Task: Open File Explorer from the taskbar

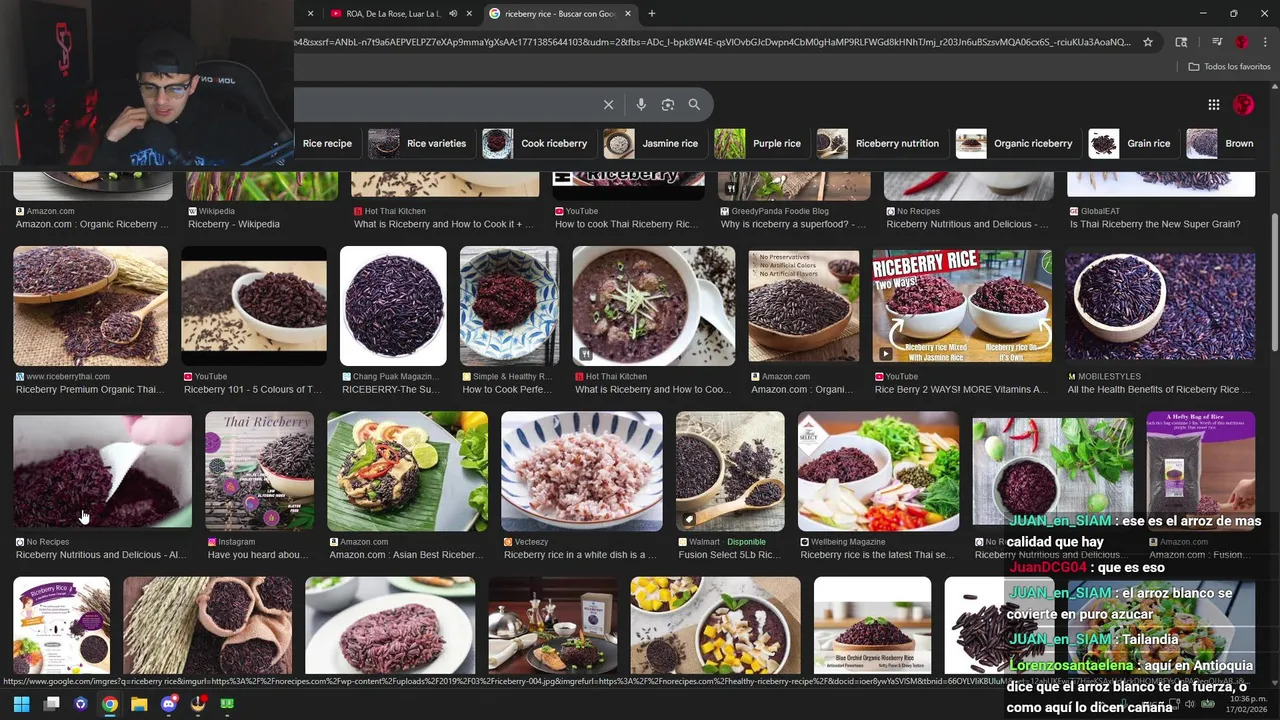Action: tap(139, 704)
